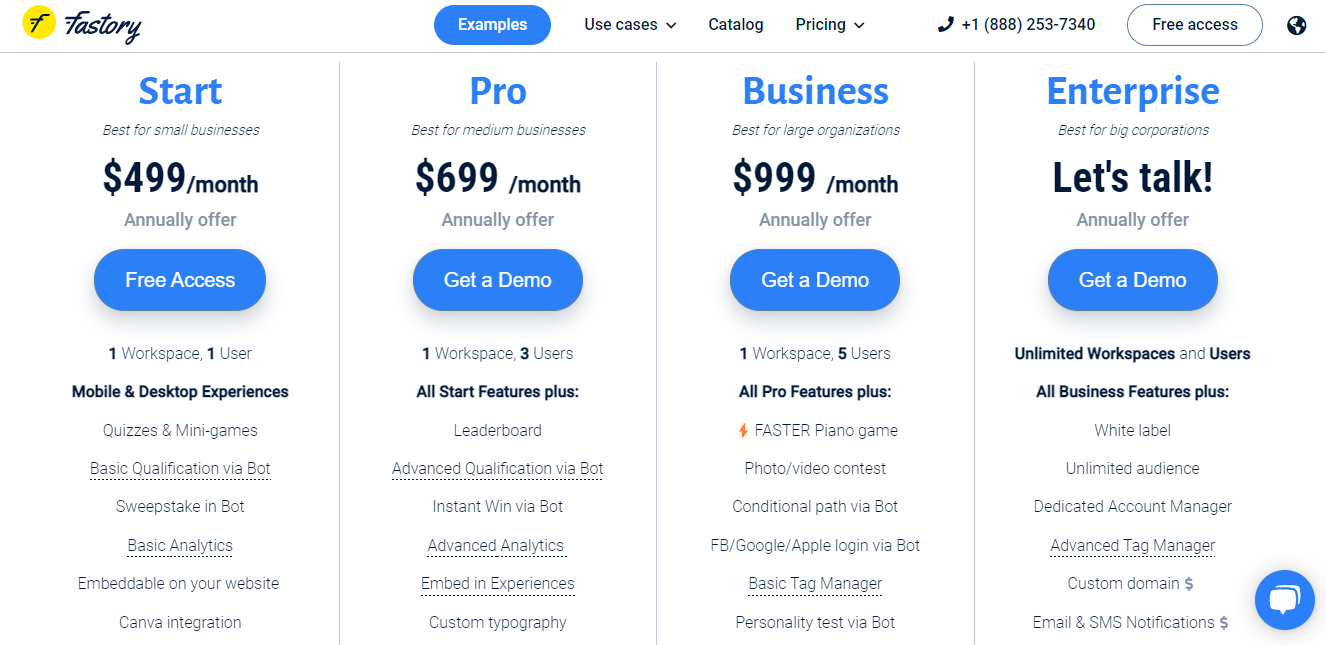Viewport: 1326px width, 645px height.
Task: Click Get a Demo under Pro plan
Action: click(498, 280)
